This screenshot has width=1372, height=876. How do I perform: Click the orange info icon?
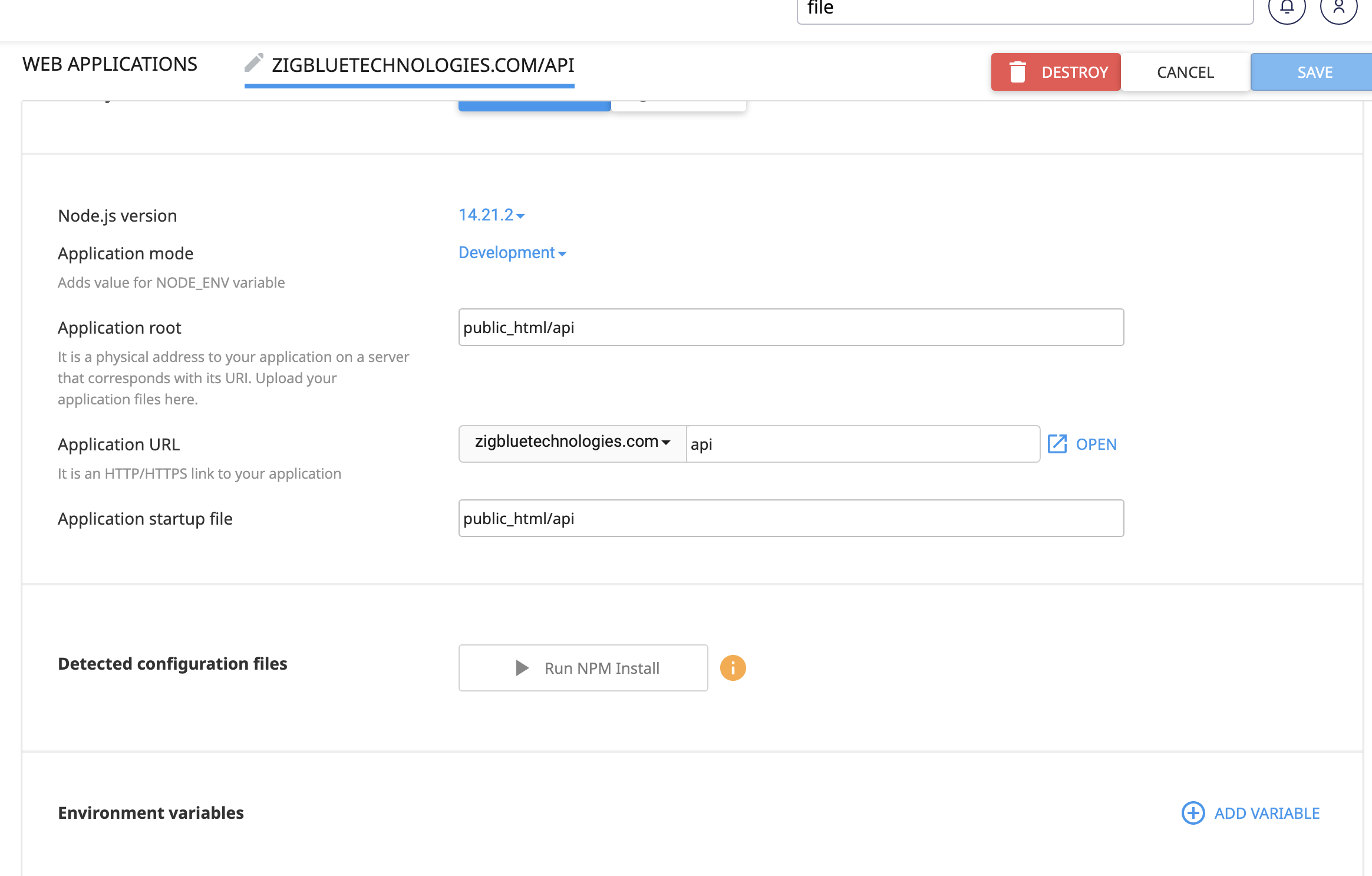733,668
